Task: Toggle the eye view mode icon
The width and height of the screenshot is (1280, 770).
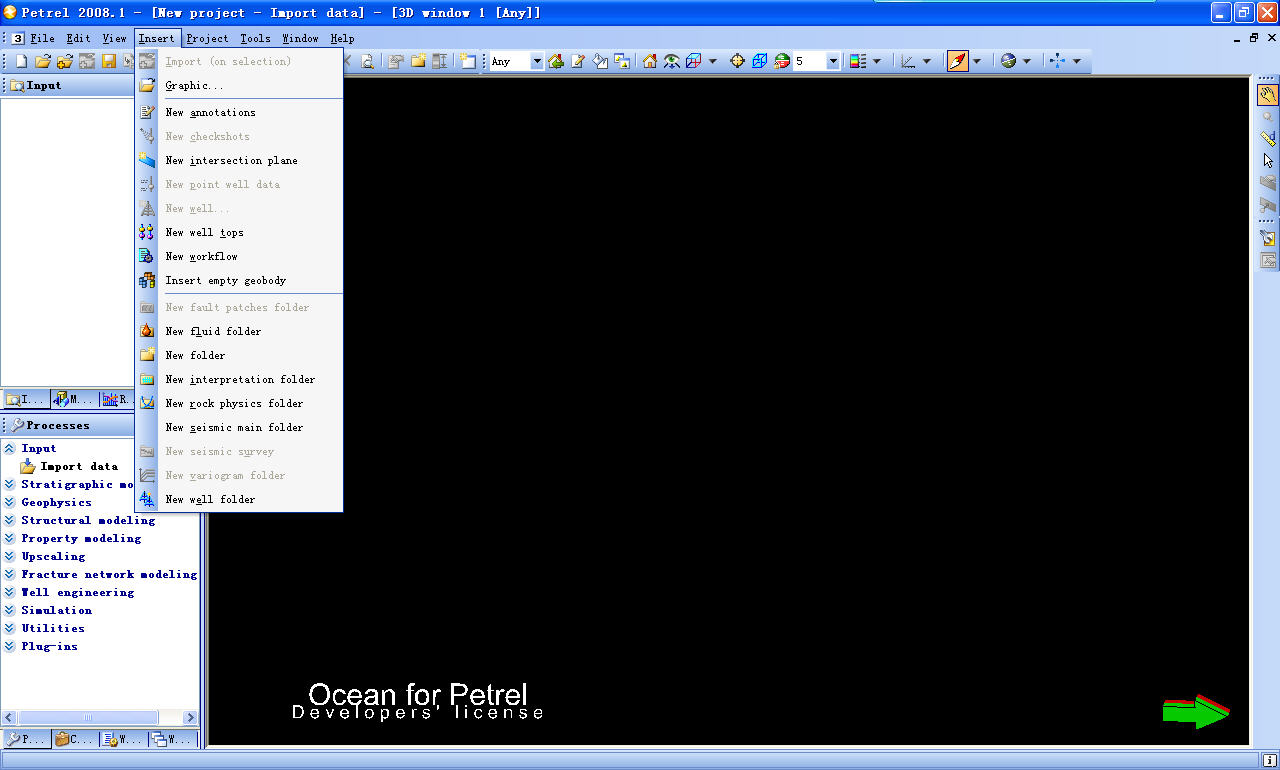Action: (672, 62)
